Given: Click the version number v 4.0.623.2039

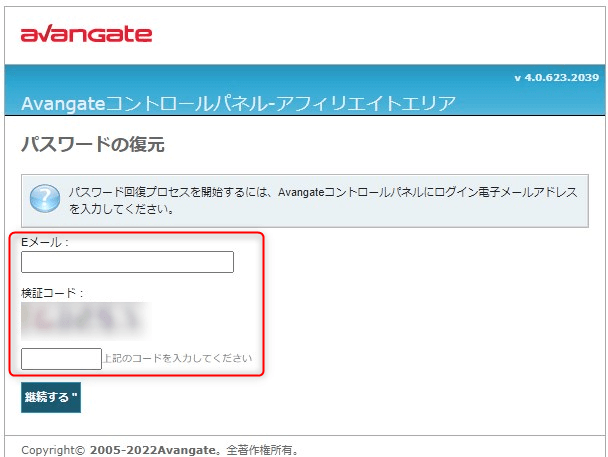Looking at the screenshot, I should point(557,78).
